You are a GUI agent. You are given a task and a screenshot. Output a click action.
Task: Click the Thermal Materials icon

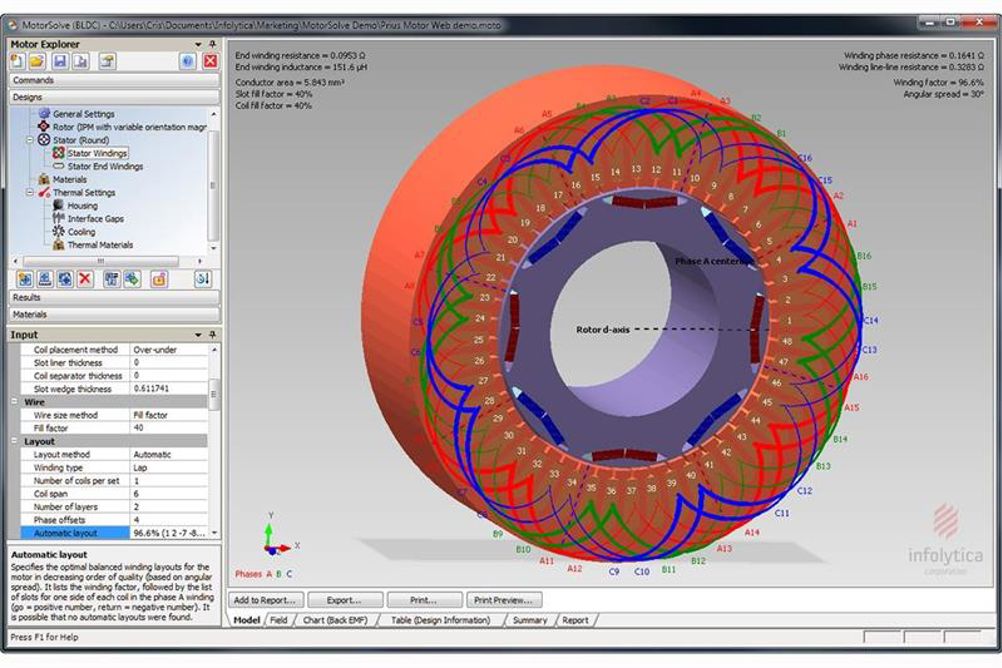click(x=59, y=245)
